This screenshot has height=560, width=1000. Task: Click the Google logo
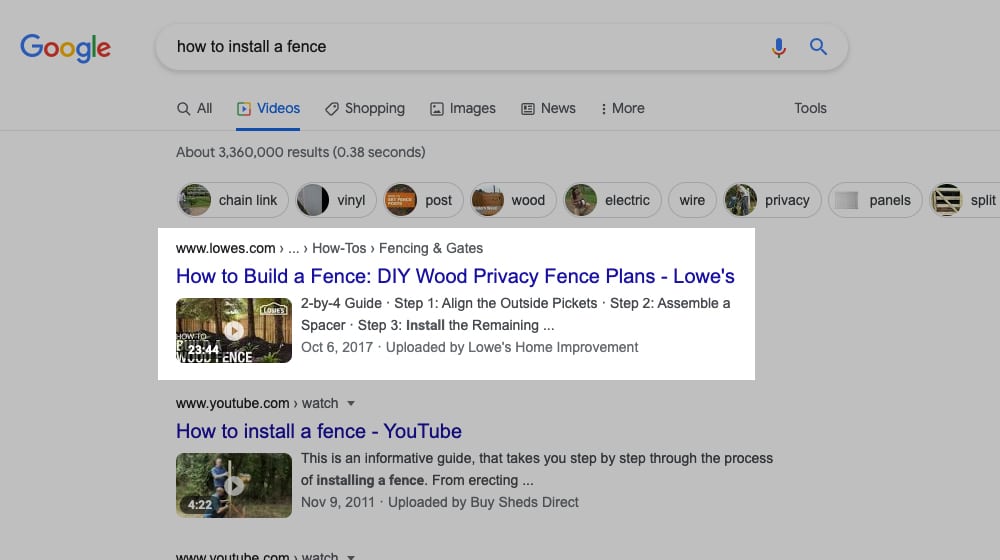65,47
